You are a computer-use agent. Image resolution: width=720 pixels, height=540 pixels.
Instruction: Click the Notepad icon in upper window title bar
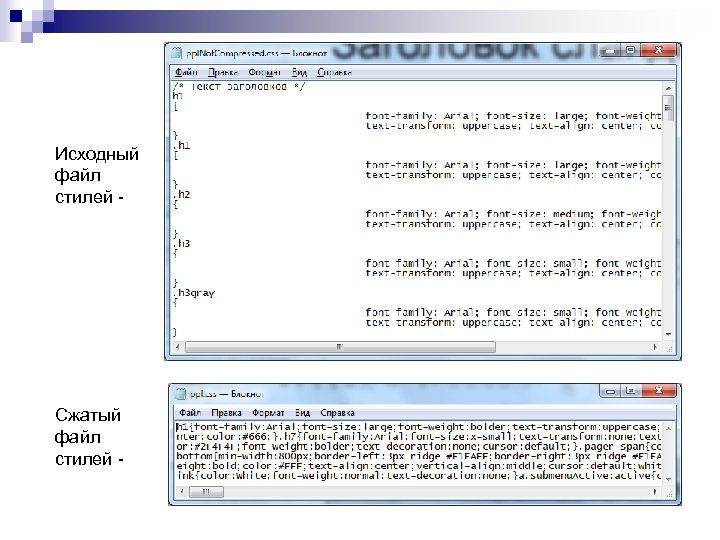(177, 53)
